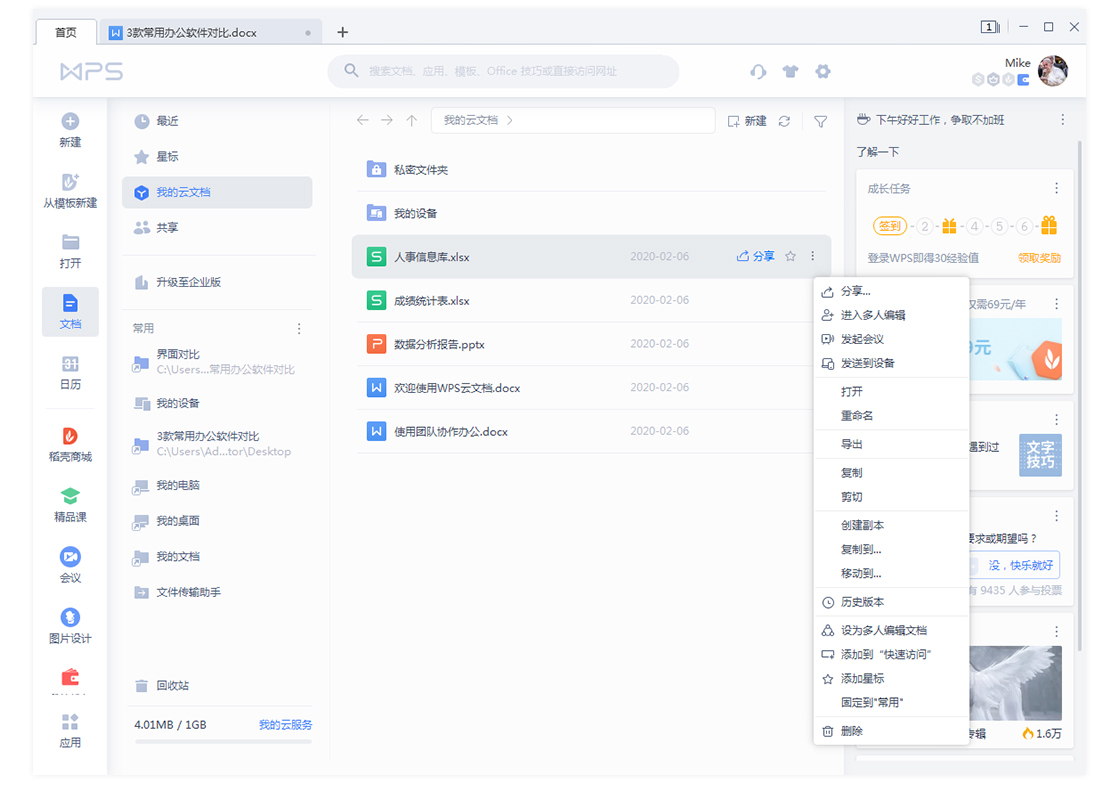This screenshot has height=790, width=1120.
Task: Open 图片设计 image design icon
Action: (70, 617)
